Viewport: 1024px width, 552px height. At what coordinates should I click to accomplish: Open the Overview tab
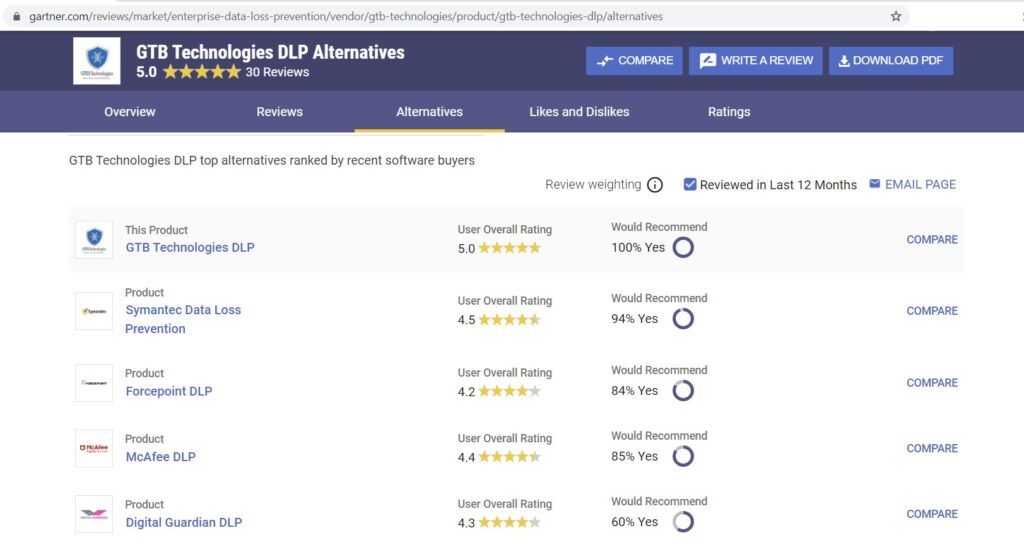(130, 112)
